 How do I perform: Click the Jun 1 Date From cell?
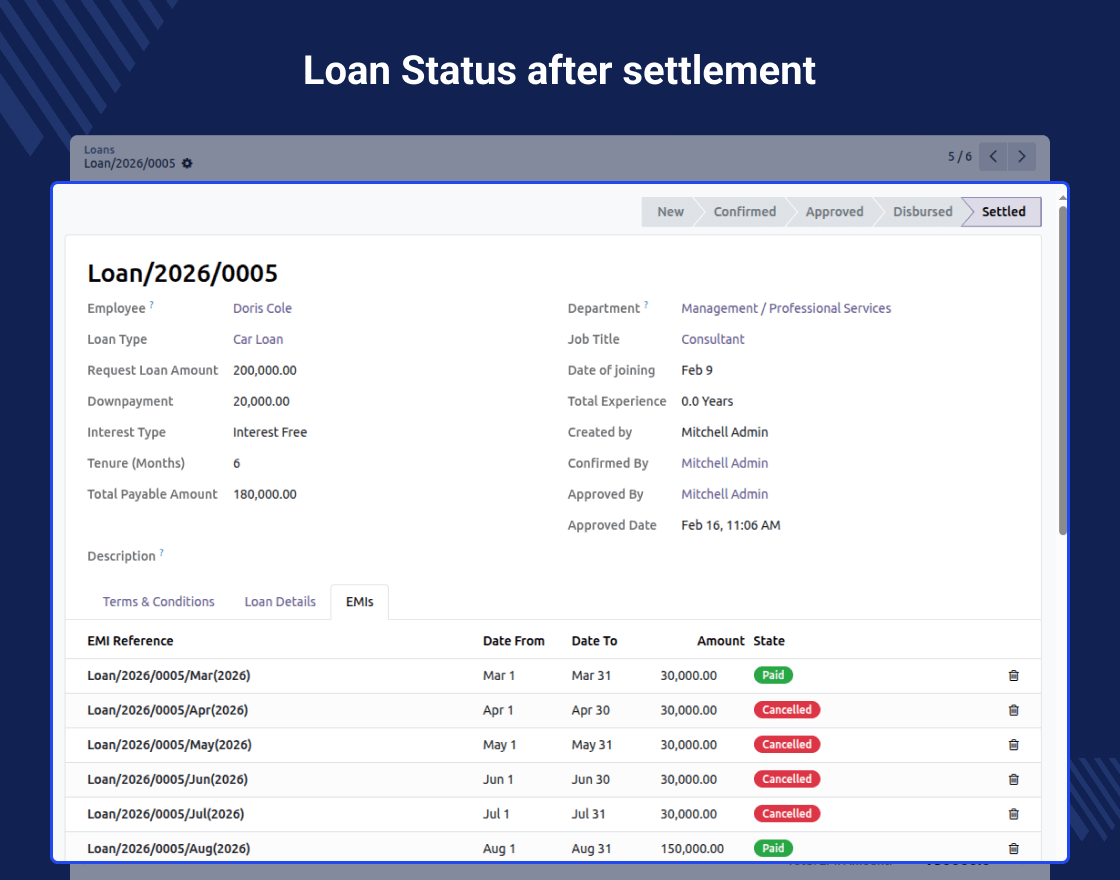pos(498,779)
